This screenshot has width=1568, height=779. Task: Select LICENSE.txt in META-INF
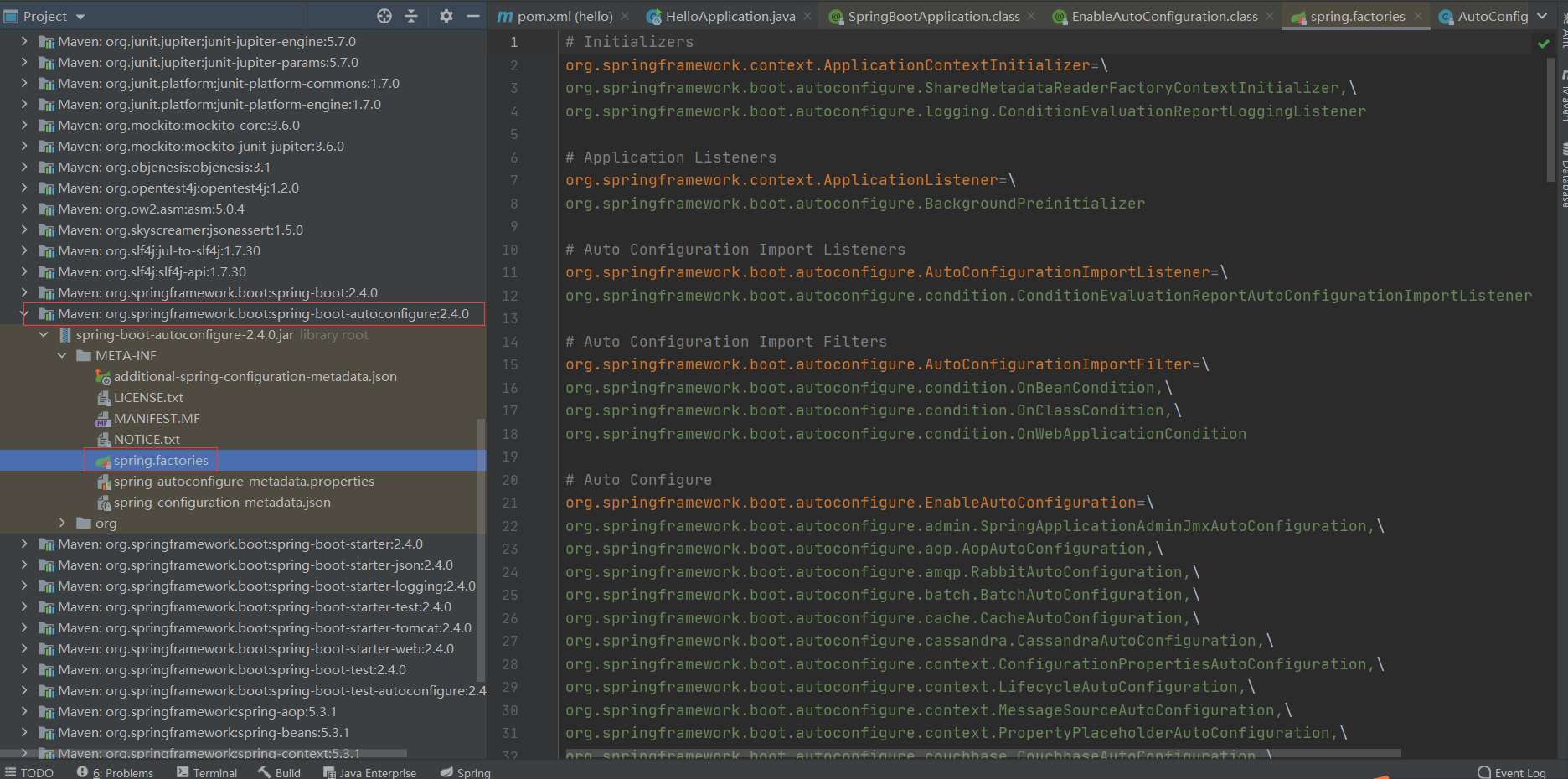click(x=148, y=397)
